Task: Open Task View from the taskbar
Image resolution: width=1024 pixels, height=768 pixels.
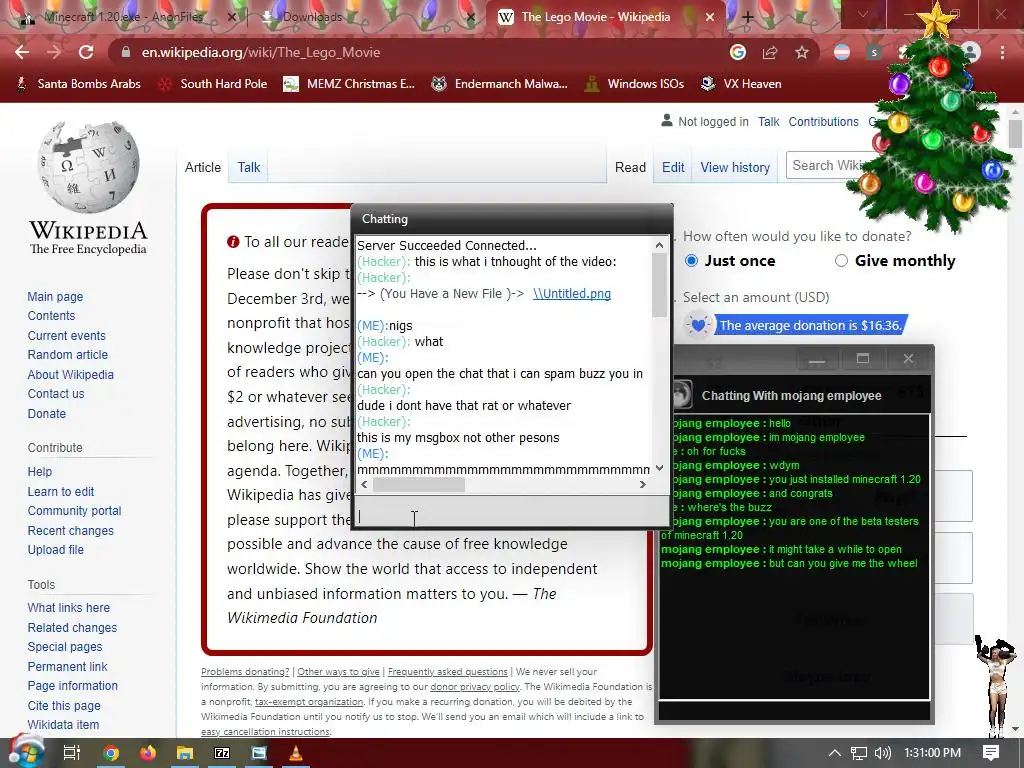Action: (71, 753)
